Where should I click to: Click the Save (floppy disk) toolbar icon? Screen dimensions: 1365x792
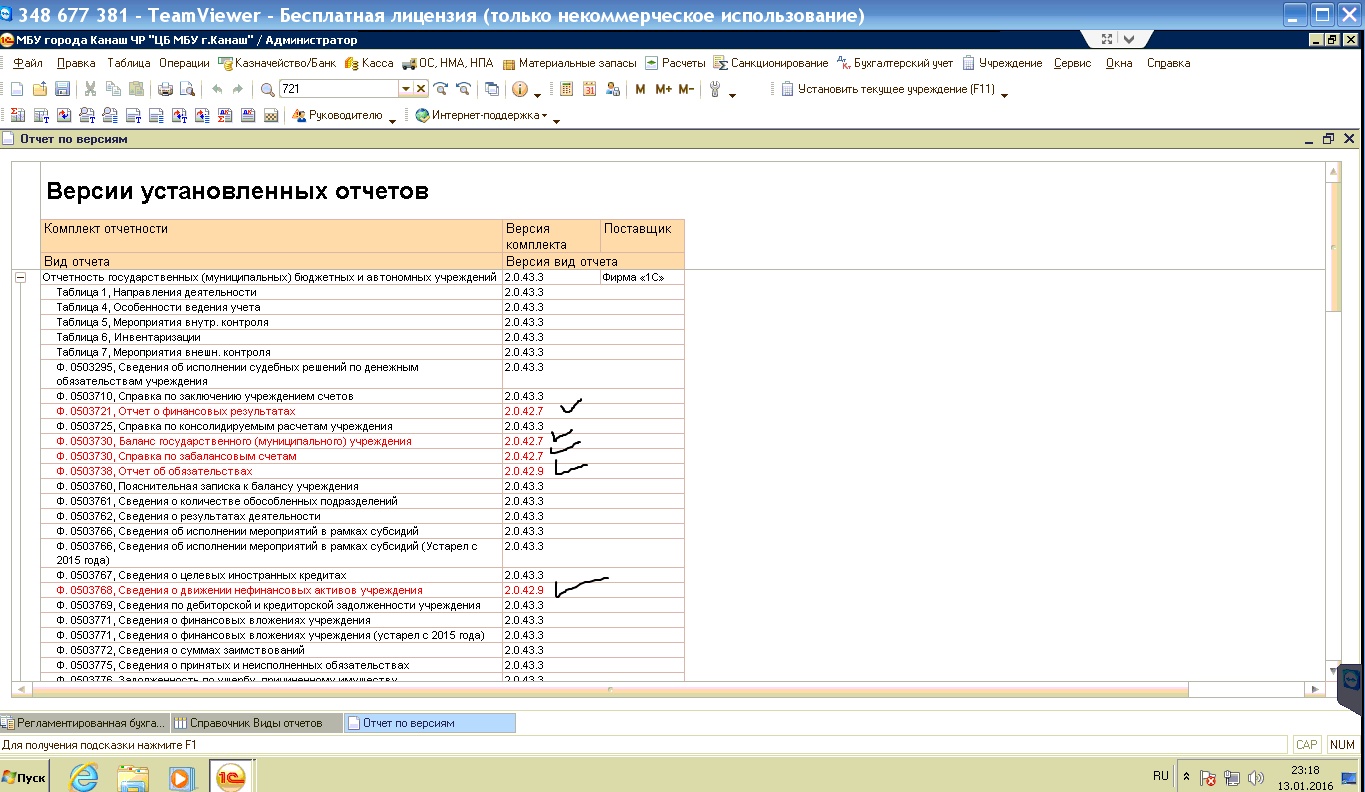pos(62,89)
